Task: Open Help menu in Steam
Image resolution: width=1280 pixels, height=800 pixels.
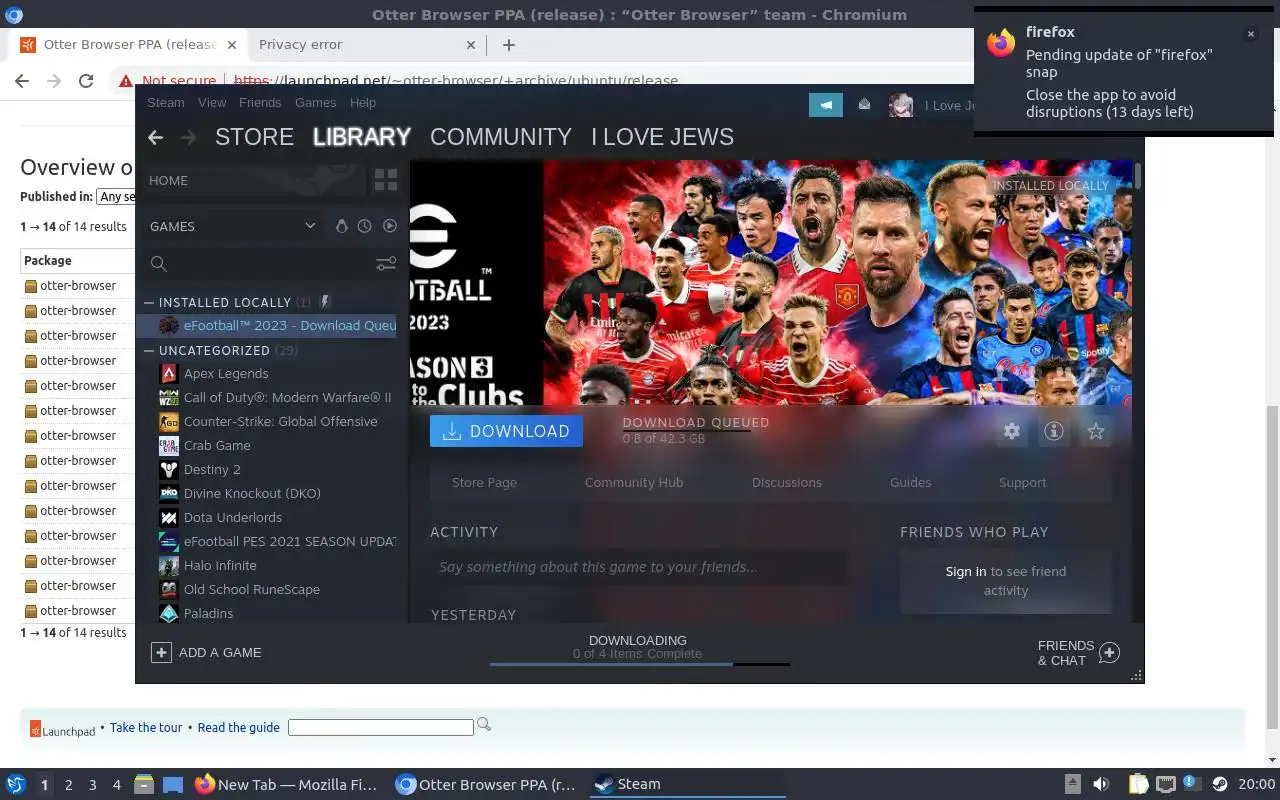Action: tap(363, 102)
